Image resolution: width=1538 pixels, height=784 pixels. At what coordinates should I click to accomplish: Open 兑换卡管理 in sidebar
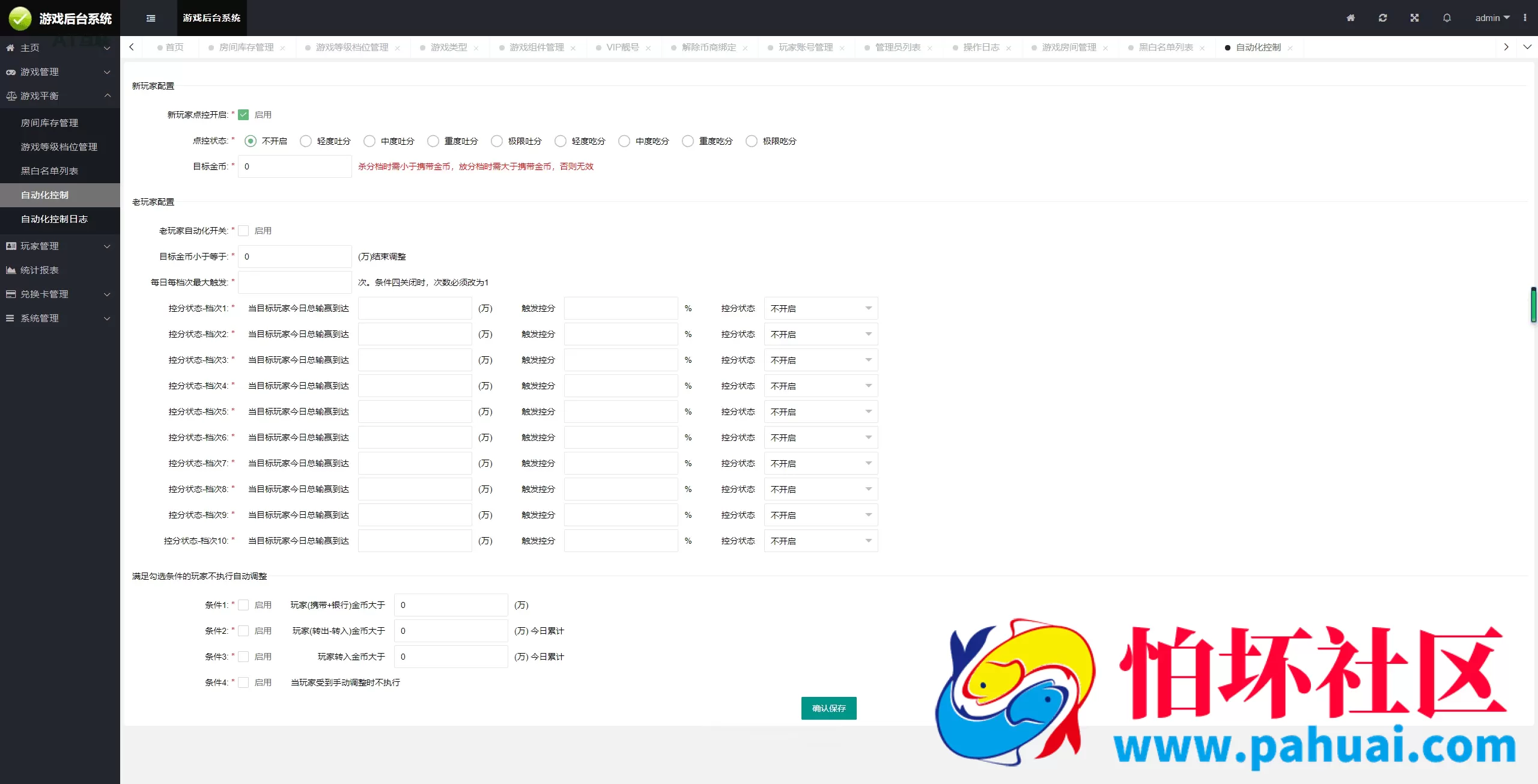coord(60,294)
